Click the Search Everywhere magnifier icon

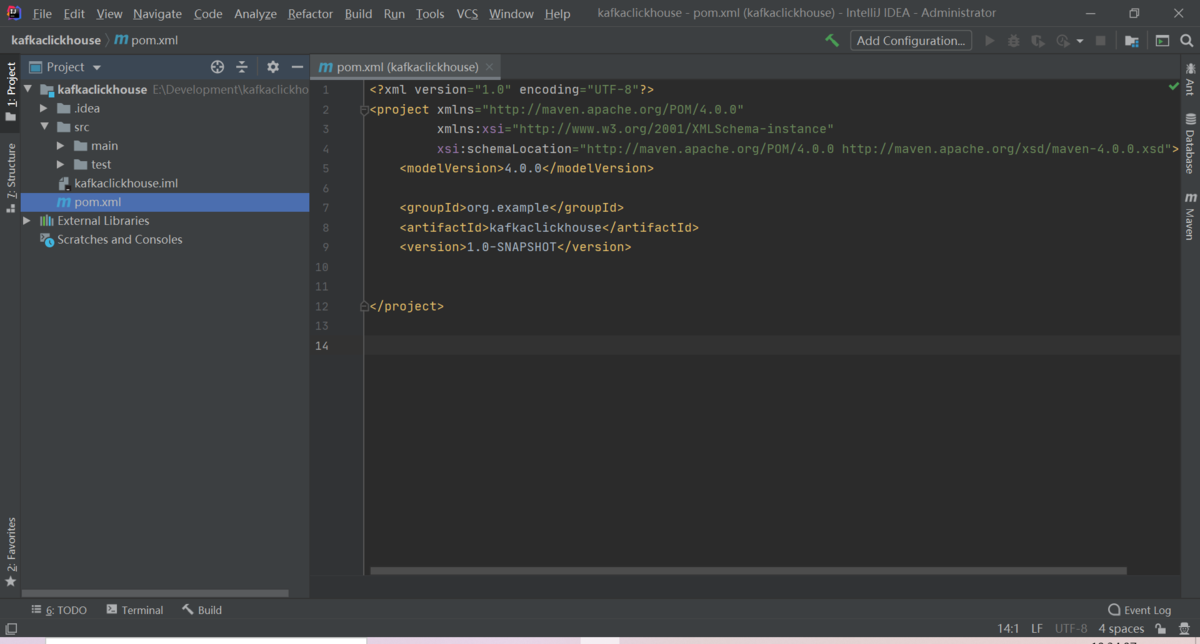tap(1187, 41)
